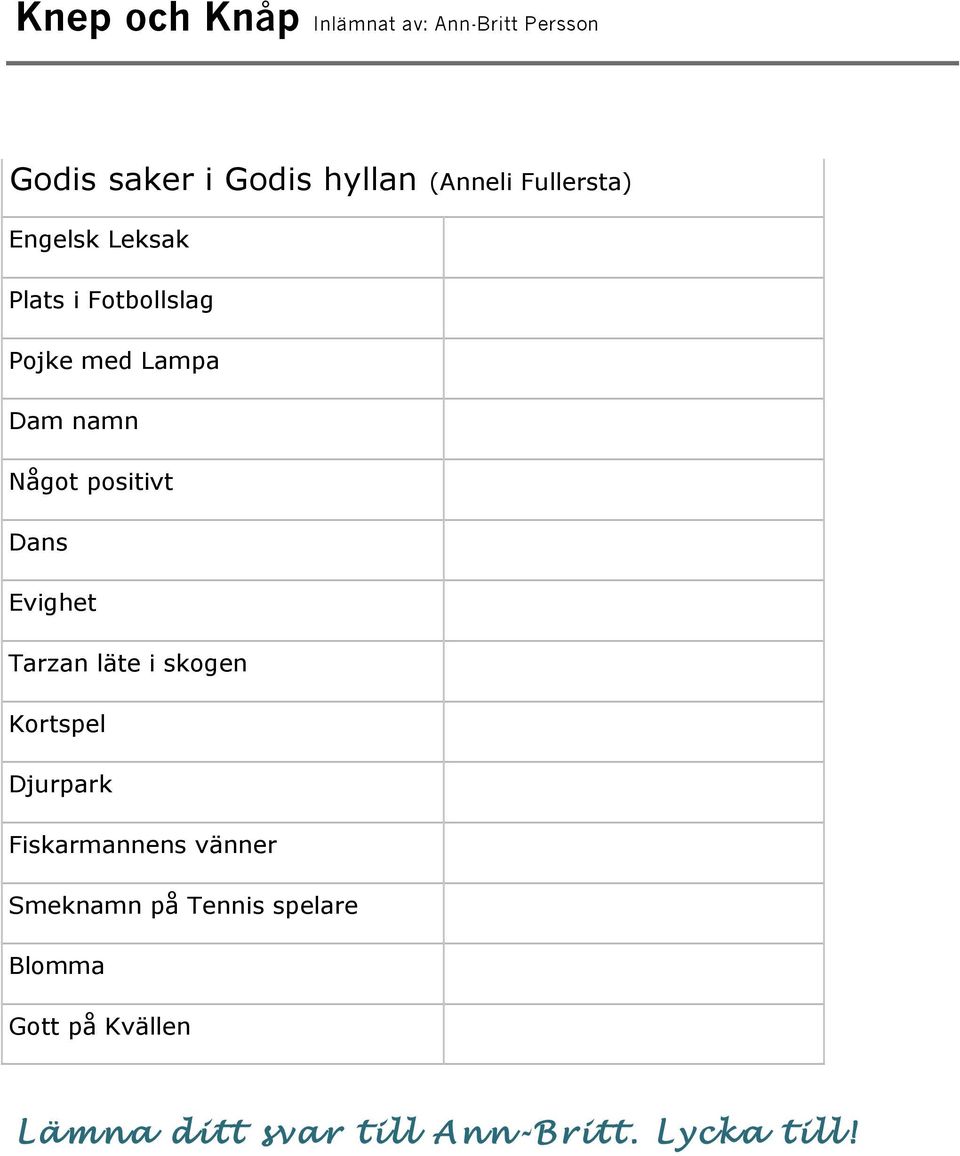The image size is (960, 1156).
Task: Click the Inlämnat av: Ann-Britt Persson text
Action: (x=456, y=24)
